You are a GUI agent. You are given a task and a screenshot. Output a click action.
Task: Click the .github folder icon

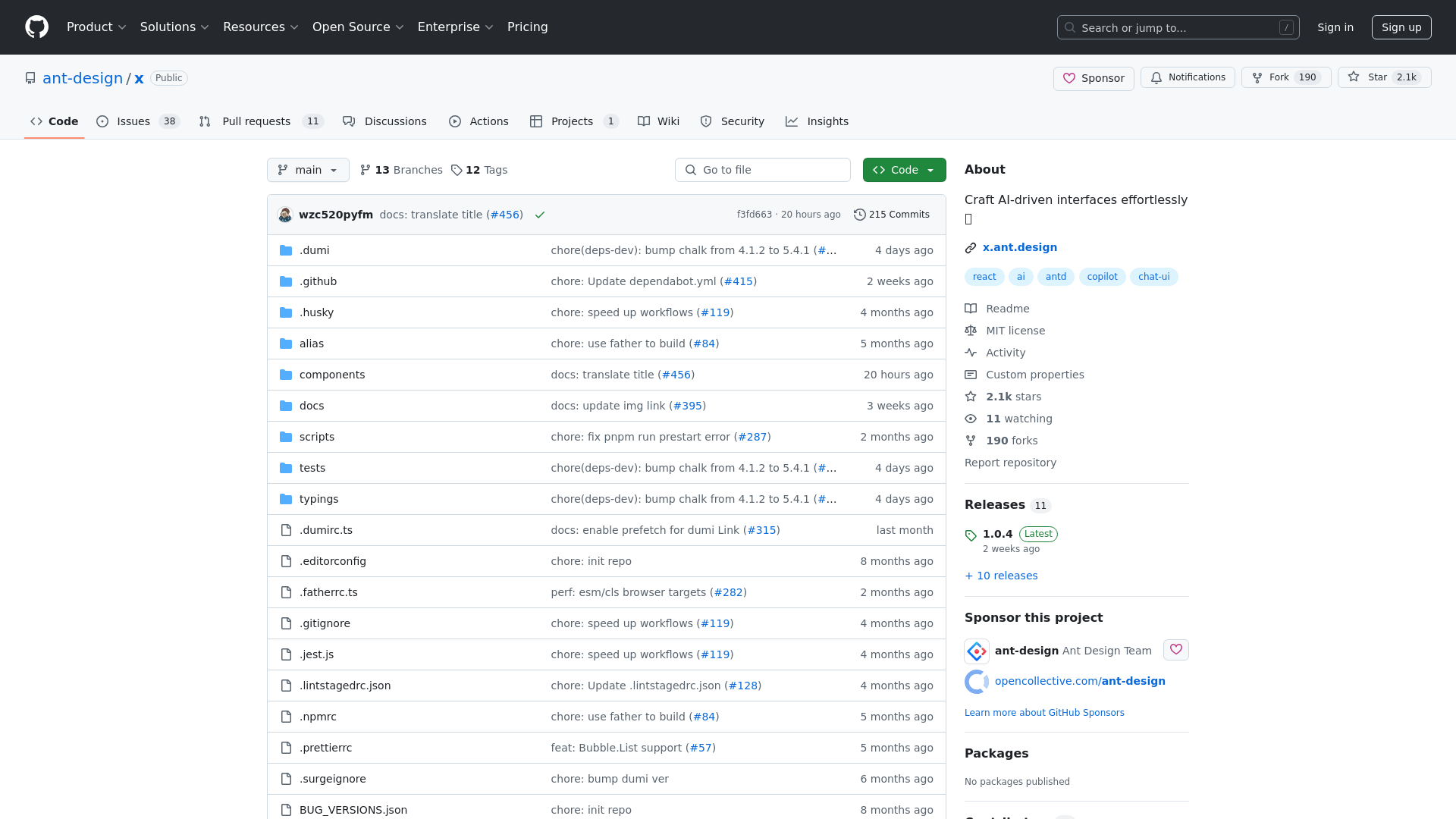point(286,281)
